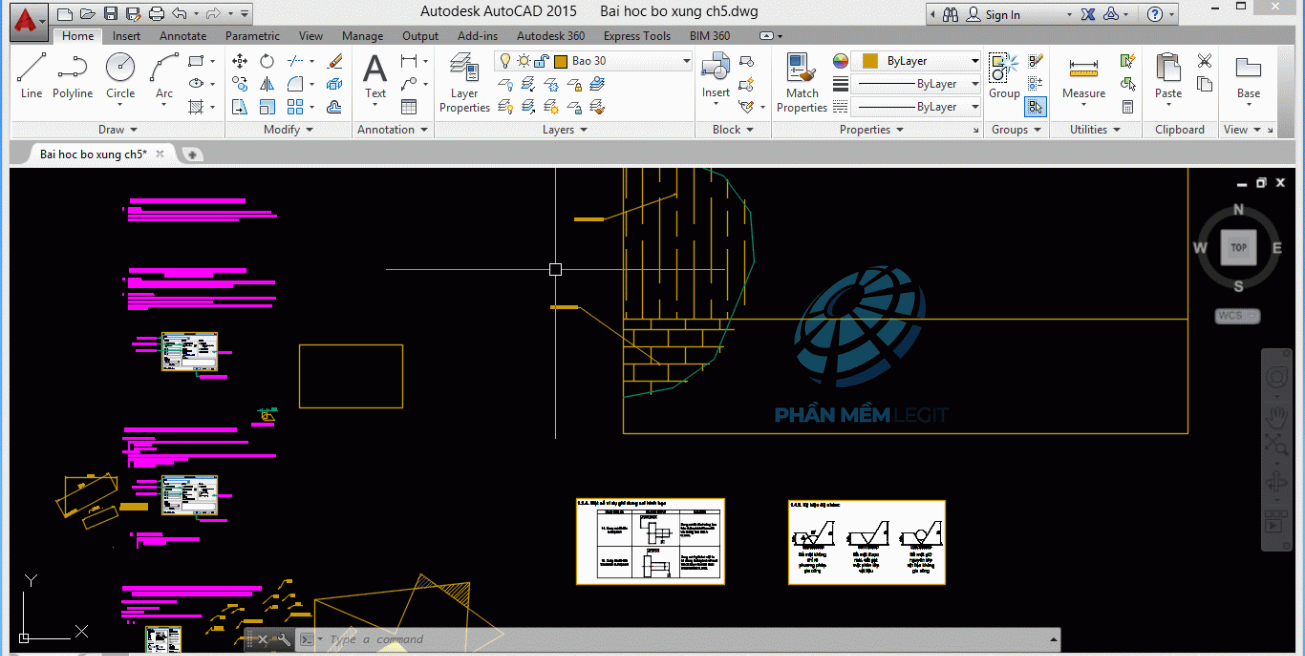Expand the Modify panel
The width and height of the screenshot is (1305, 656).
[288, 130]
